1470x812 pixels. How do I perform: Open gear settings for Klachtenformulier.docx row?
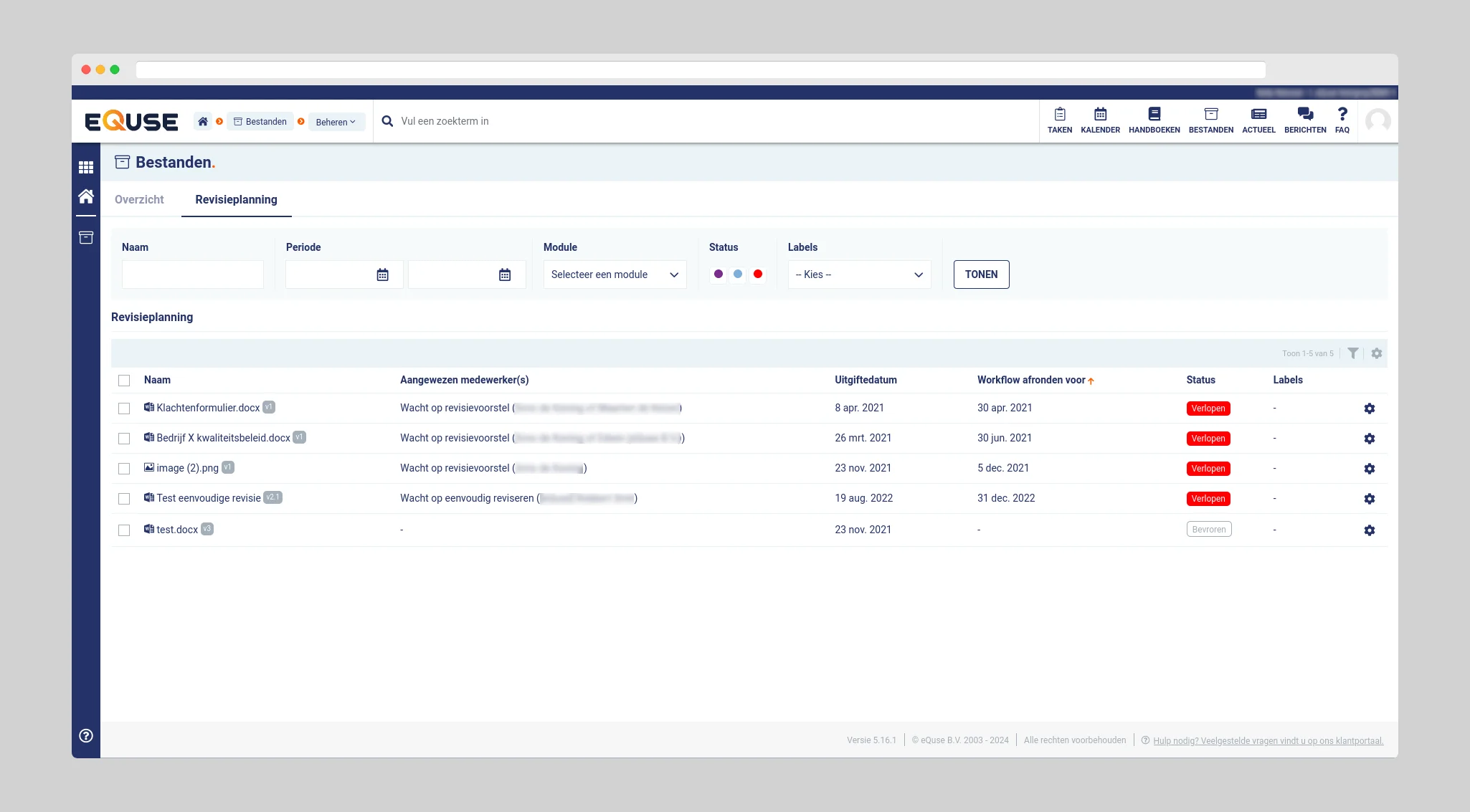(1369, 409)
